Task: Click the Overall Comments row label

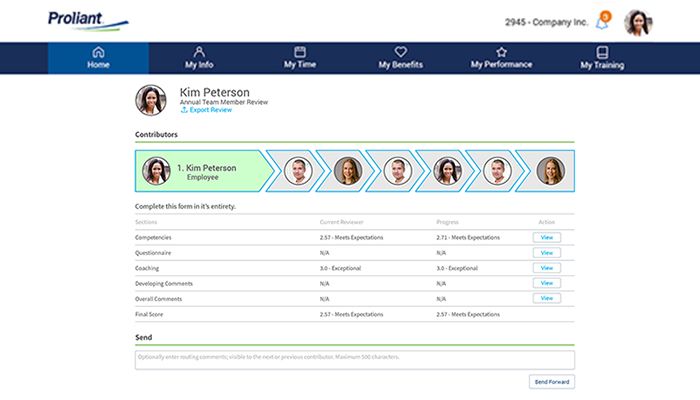Action: (x=158, y=299)
